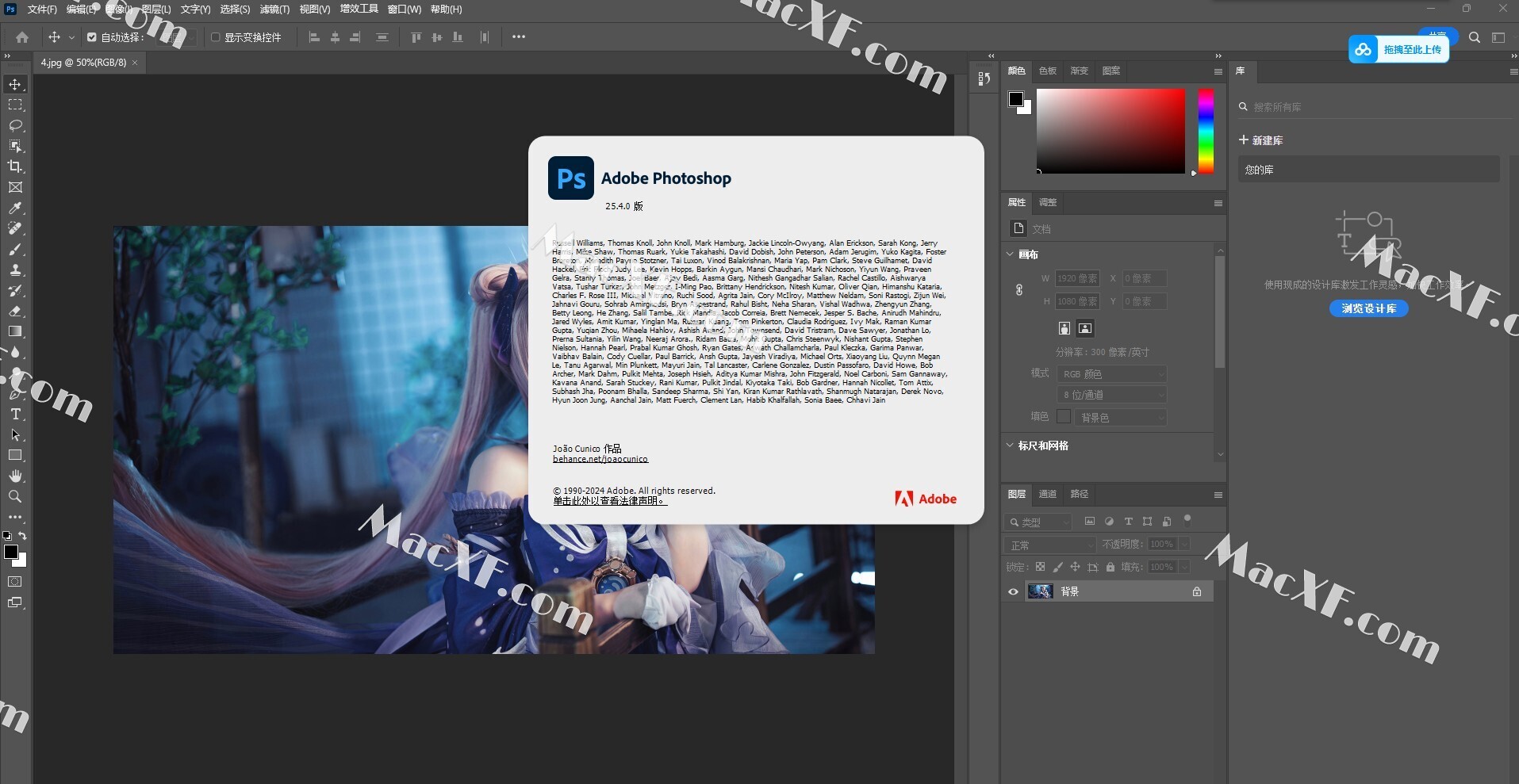This screenshot has height=784, width=1519.
Task: Toggle Quick Mask mode icon
Action: pyautogui.click(x=15, y=581)
